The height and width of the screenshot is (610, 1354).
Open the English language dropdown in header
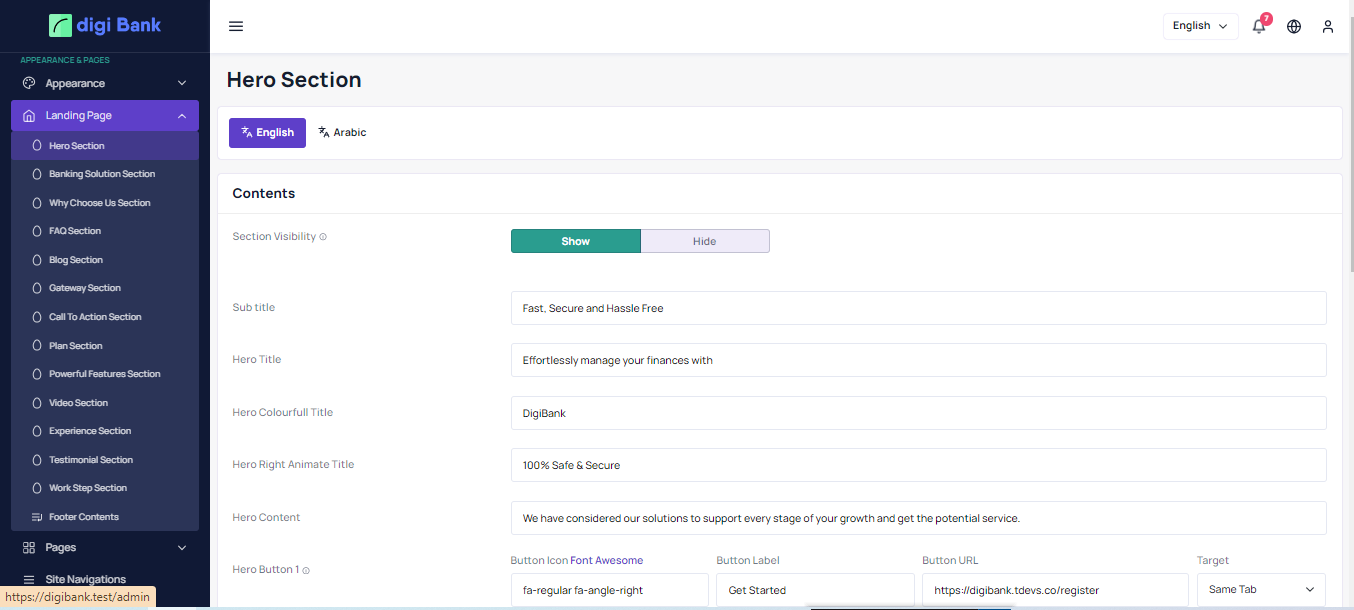1200,26
